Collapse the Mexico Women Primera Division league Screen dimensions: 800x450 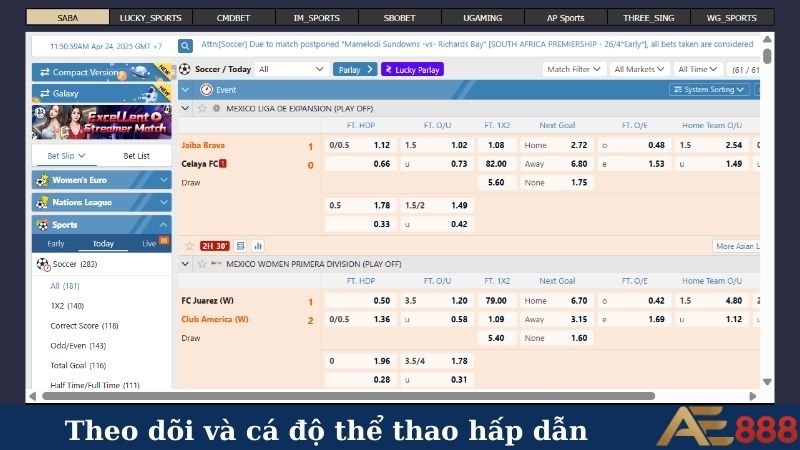(x=185, y=264)
